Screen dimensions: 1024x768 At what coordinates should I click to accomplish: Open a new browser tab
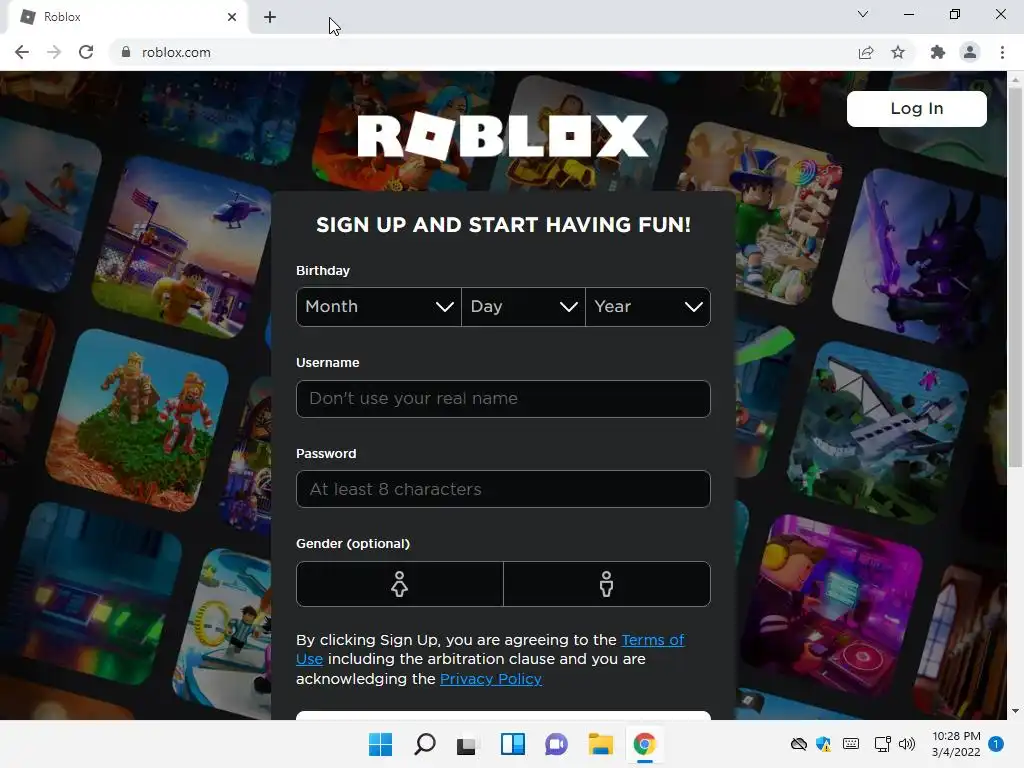[270, 17]
